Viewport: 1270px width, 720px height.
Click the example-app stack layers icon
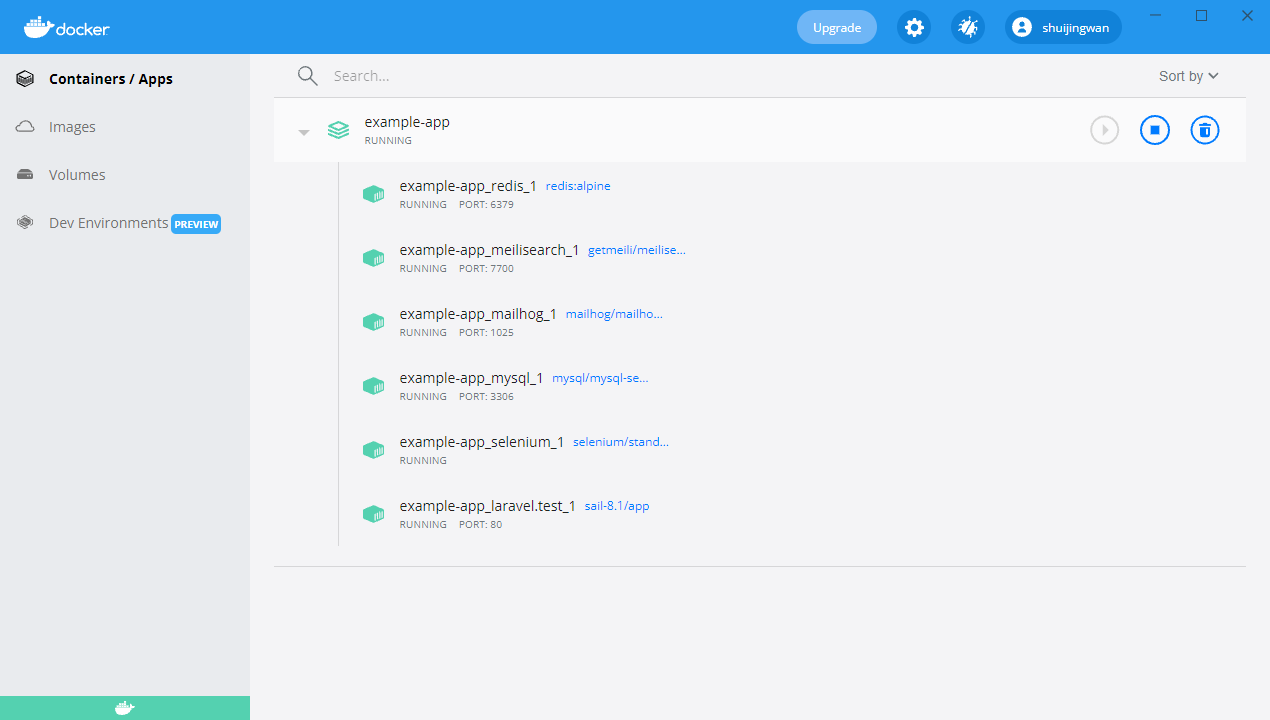pyautogui.click(x=338, y=130)
